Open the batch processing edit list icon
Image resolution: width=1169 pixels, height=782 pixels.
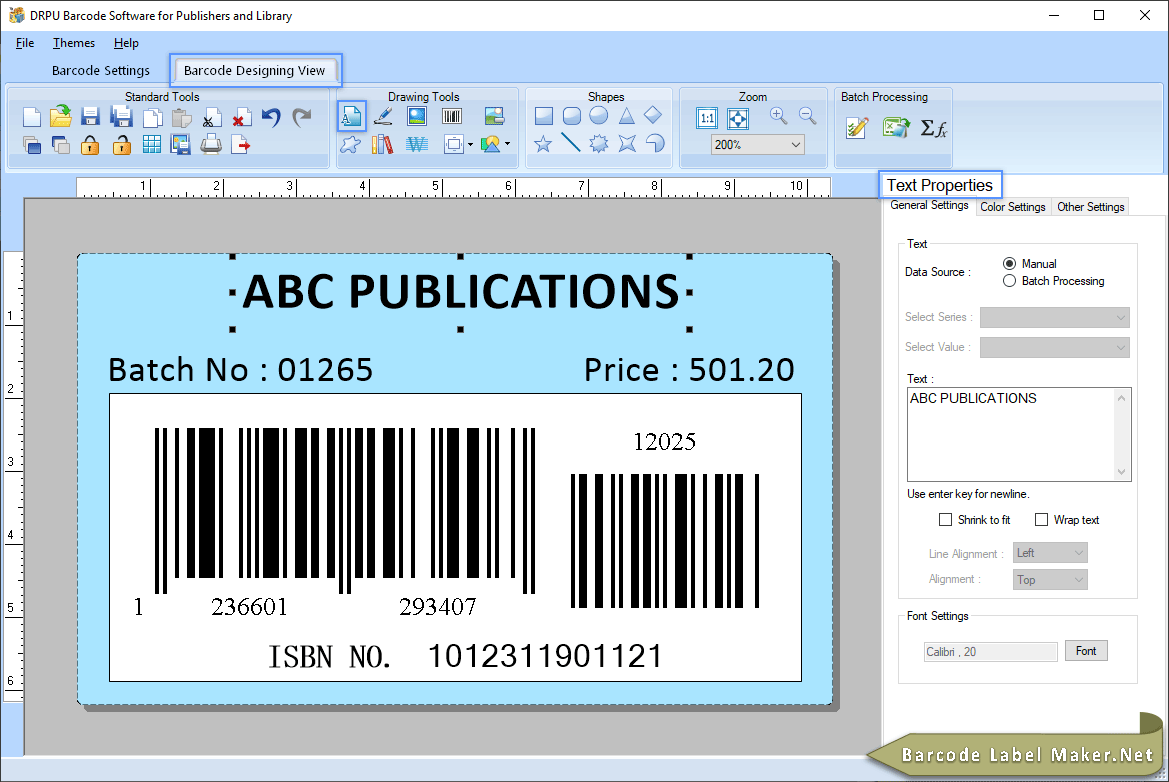857,128
